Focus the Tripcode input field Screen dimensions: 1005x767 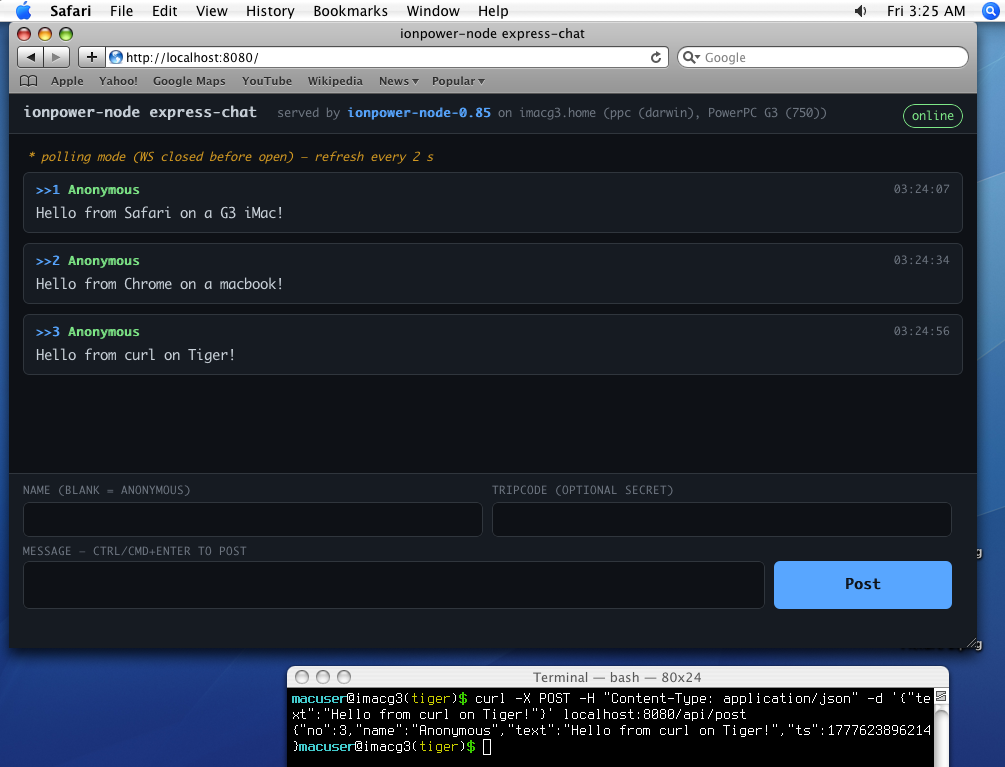[722, 519]
